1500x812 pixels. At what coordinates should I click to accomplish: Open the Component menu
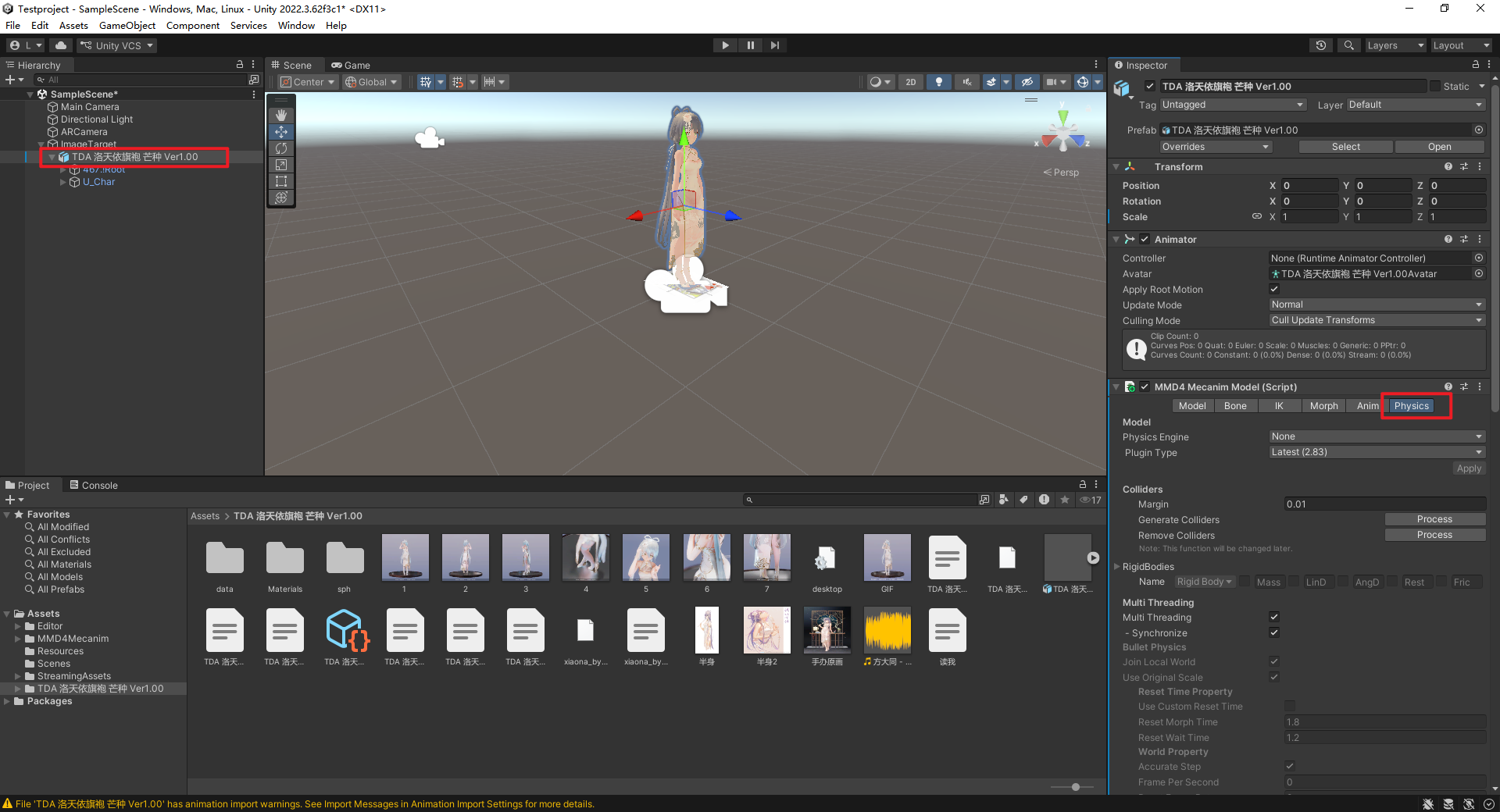(x=193, y=26)
